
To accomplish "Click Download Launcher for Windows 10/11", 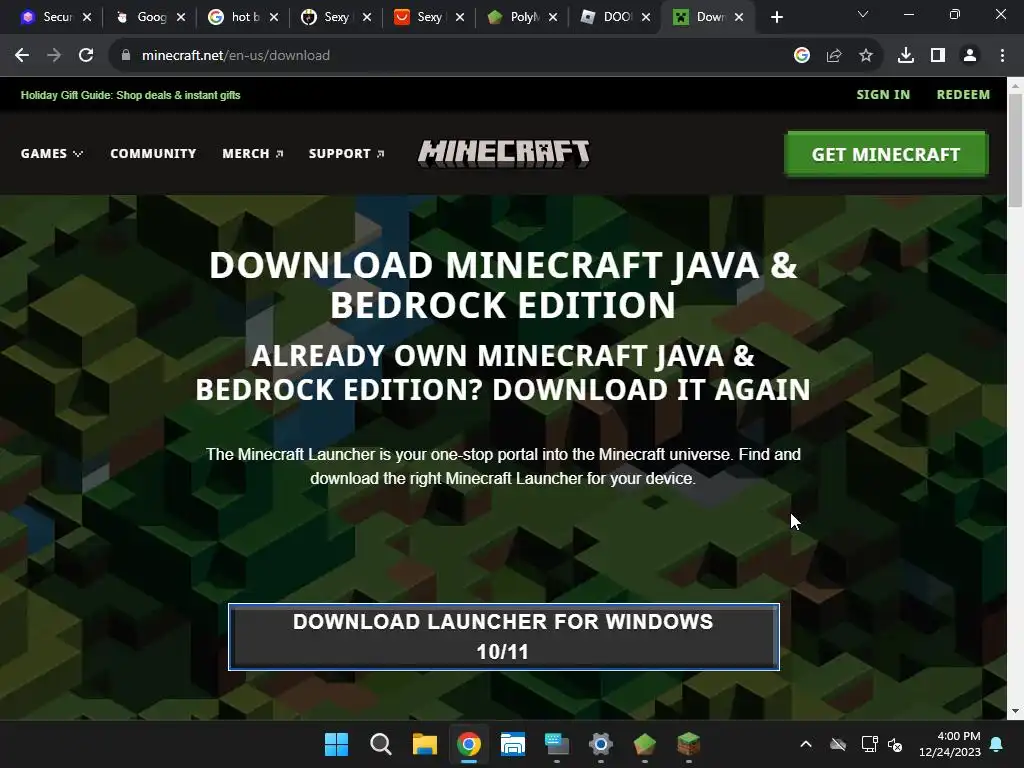I will 504,637.
